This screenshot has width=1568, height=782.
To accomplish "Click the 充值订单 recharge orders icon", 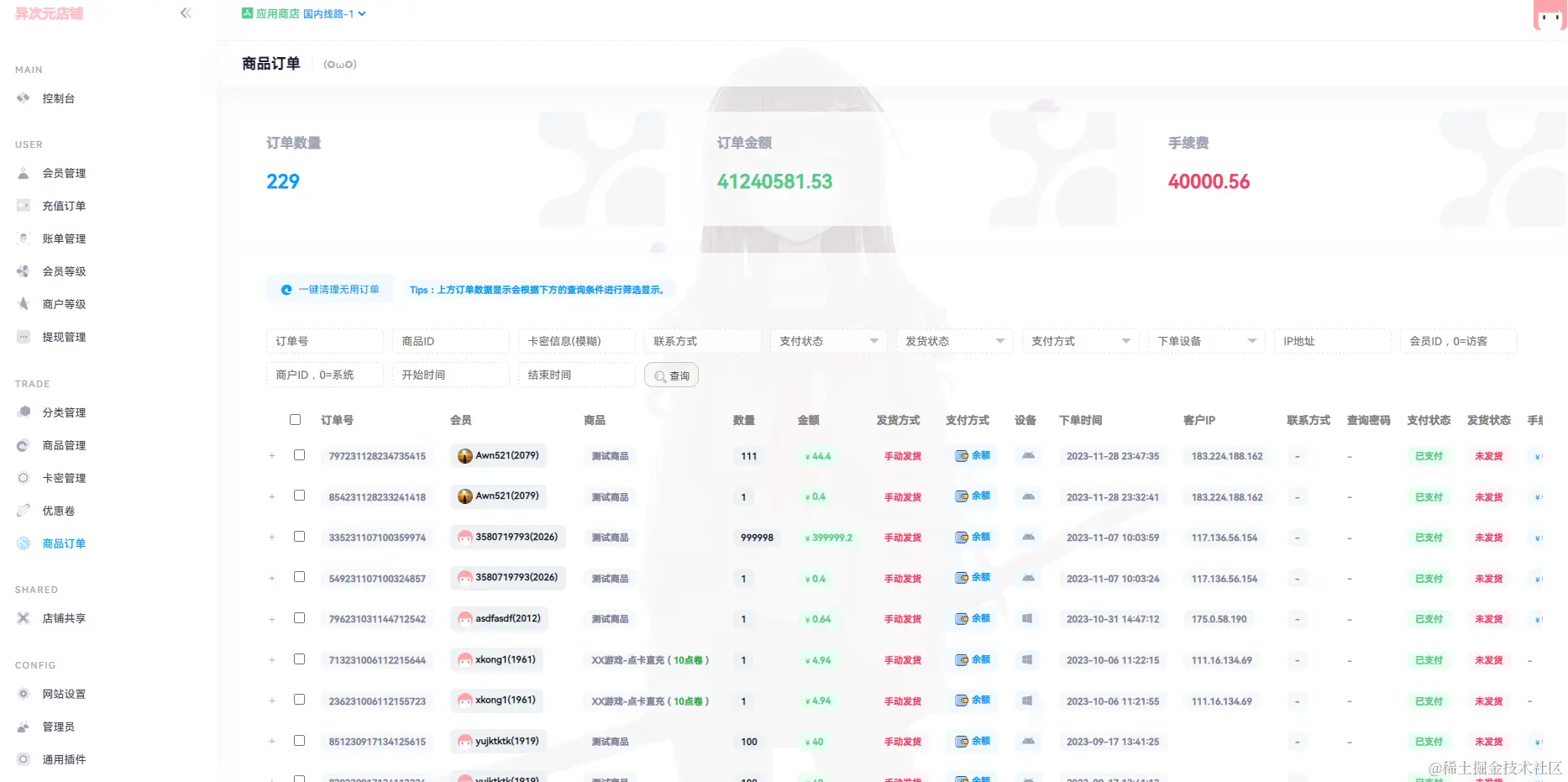I will 23,206.
